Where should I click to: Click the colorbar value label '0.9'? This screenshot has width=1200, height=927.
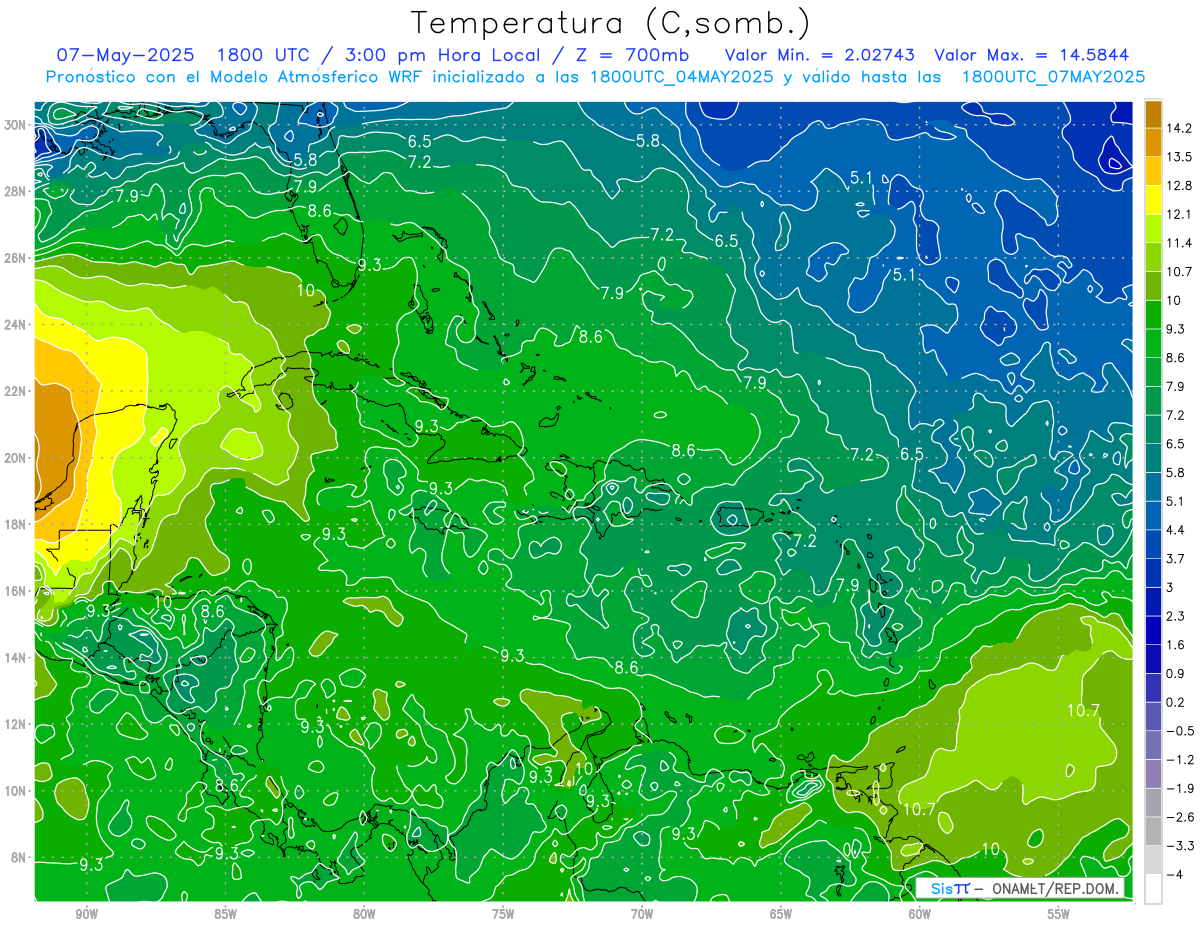pyautogui.click(x=1177, y=673)
